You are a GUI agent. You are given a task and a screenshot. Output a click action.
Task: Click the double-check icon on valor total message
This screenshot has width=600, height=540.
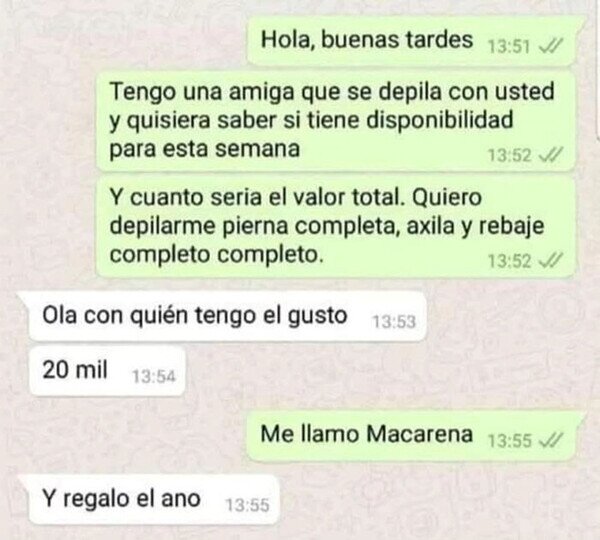point(551,261)
